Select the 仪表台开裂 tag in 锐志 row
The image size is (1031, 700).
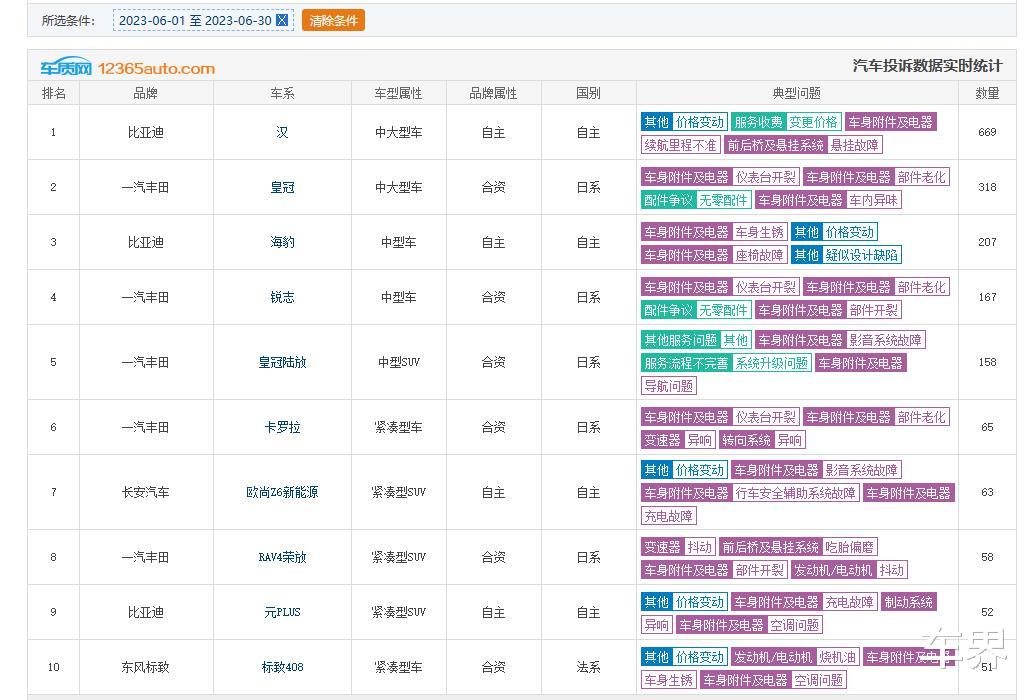tap(765, 287)
